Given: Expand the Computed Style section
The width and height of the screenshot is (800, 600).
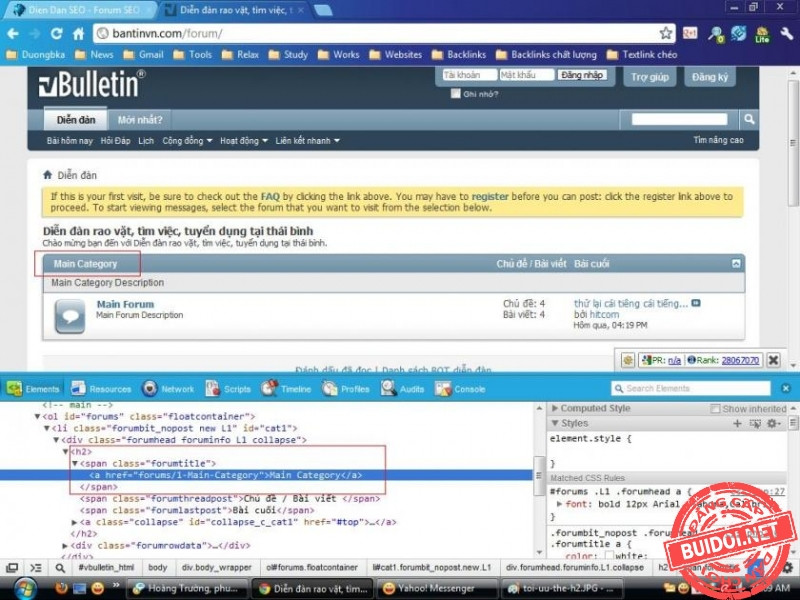Looking at the screenshot, I should [x=555, y=408].
